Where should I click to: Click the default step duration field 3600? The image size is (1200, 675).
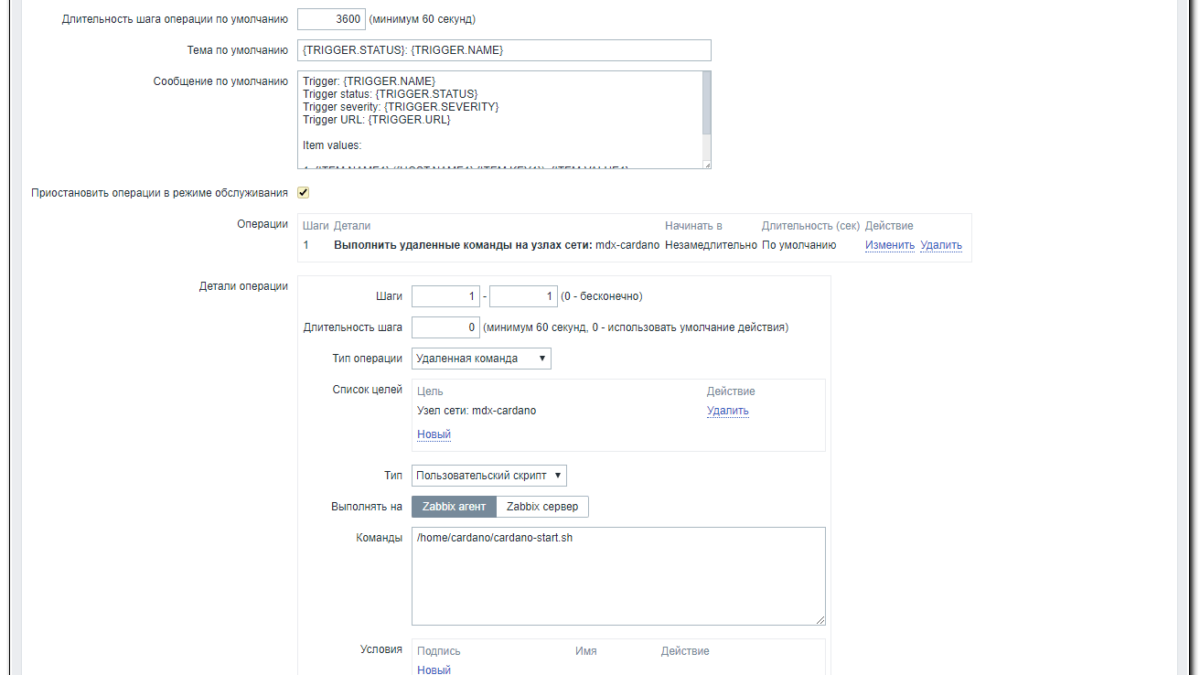tap(333, 19)
